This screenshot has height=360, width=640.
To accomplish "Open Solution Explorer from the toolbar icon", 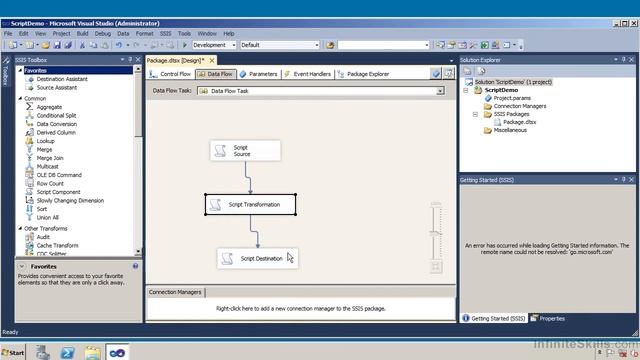I will pos(440,45).
